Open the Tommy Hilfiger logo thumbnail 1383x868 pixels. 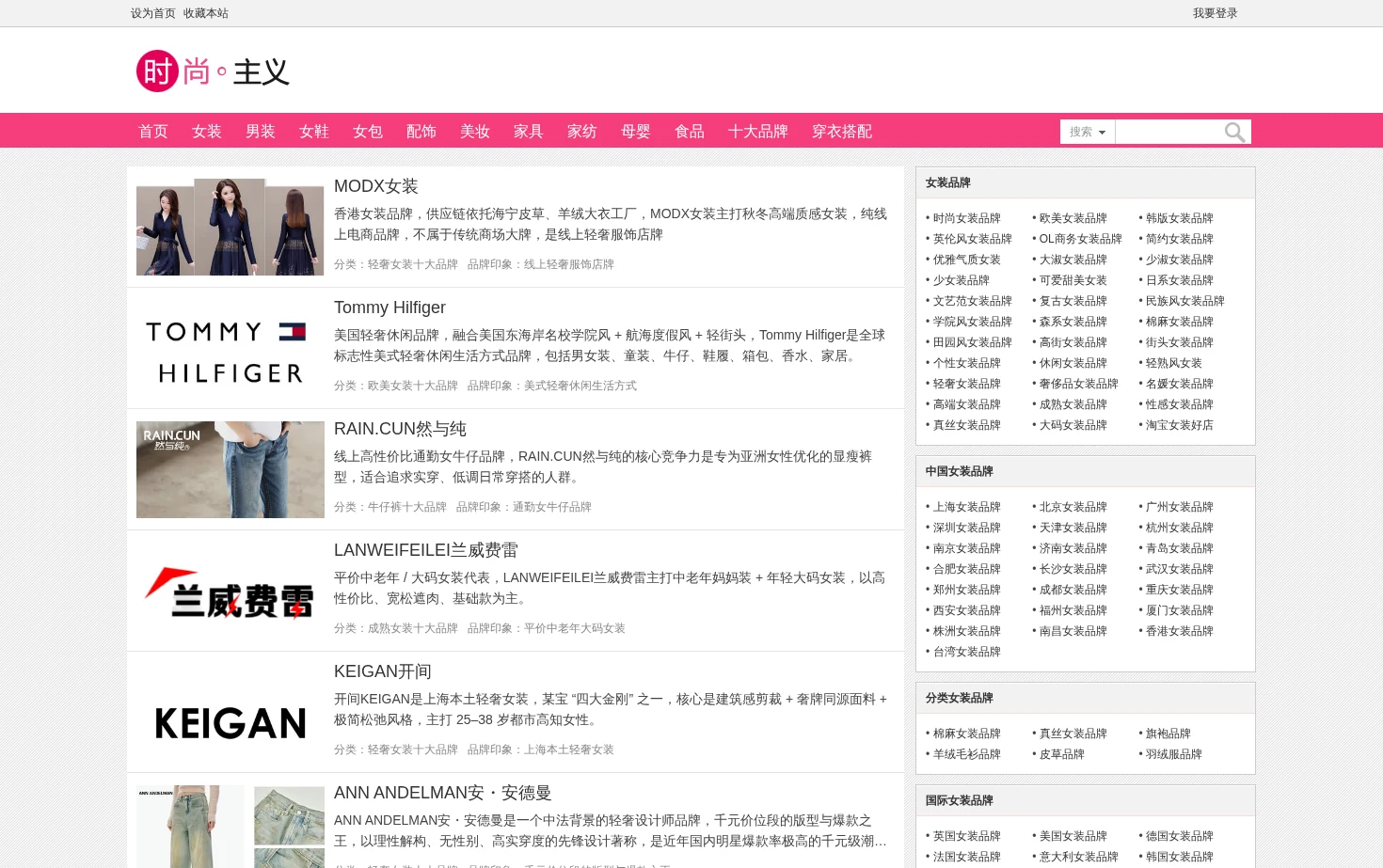(230, 348)
